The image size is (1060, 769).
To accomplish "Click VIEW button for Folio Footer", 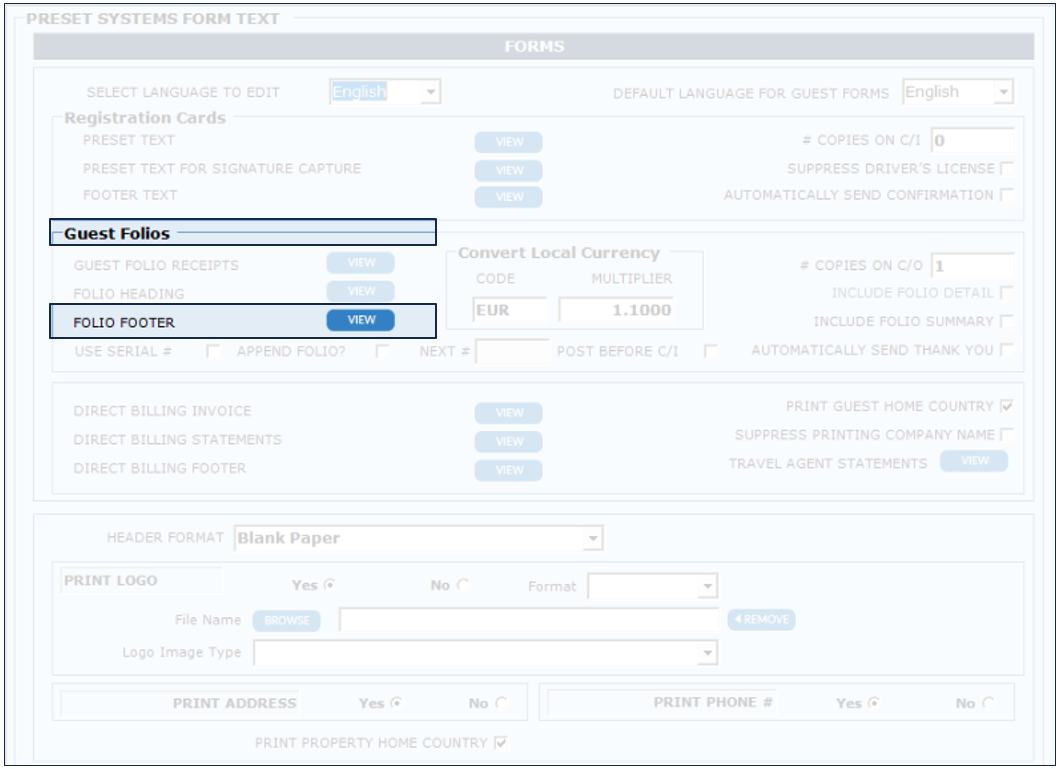I will 360,320.
